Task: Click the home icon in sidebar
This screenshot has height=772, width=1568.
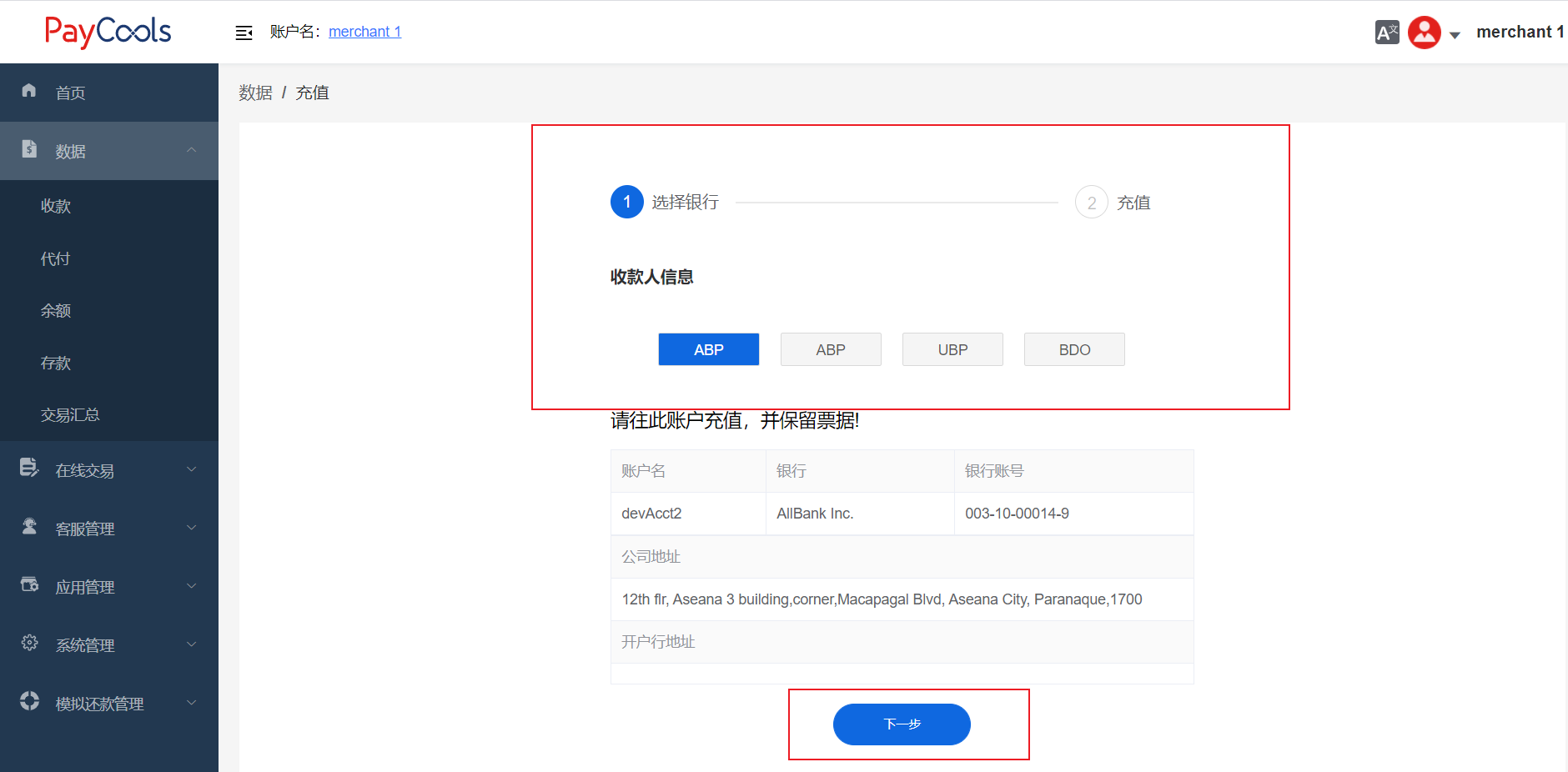Action: (29, 91)
